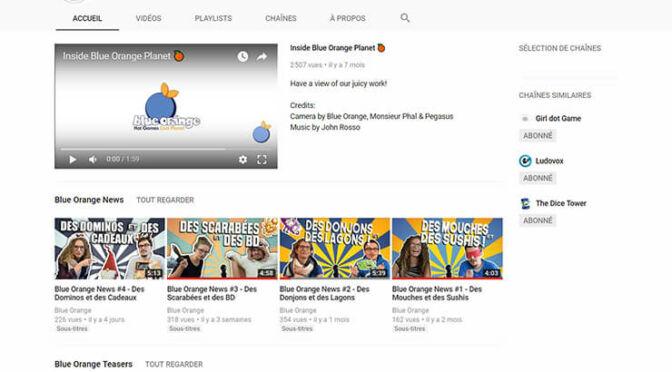672x372 pixels.
Task: Click the 'Have a view of our juicy work!' text
Action: click(x=338, y=84)
